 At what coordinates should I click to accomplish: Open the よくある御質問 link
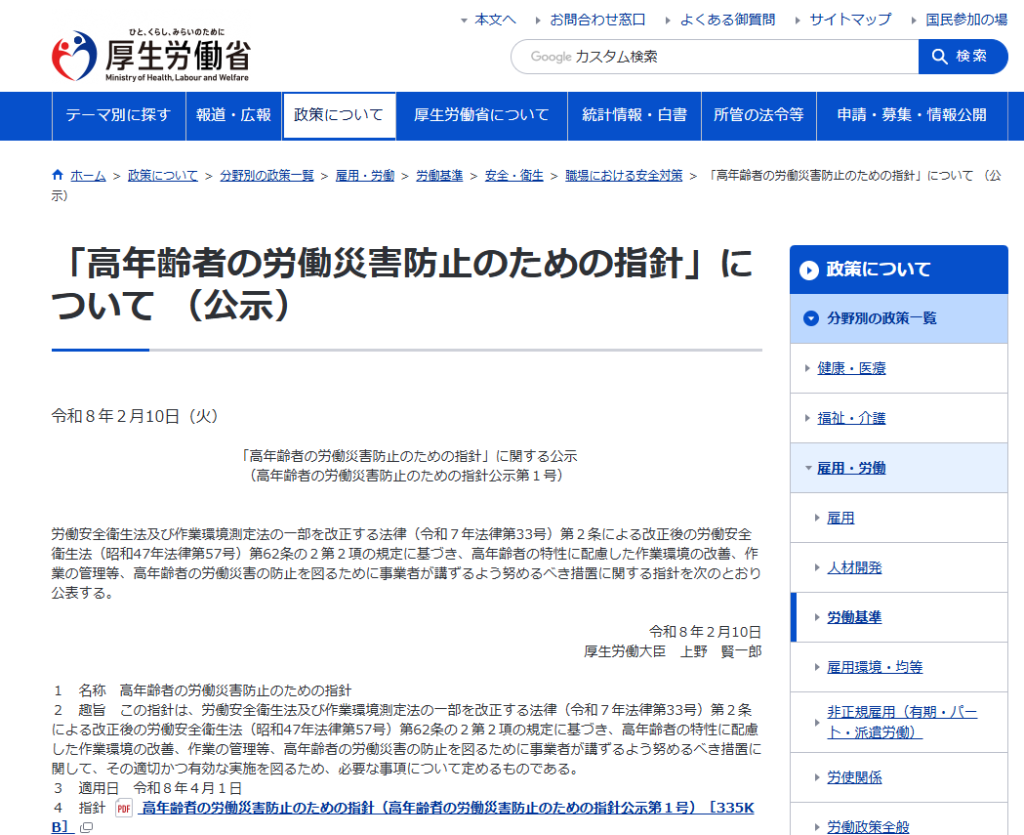pos(728,18)
